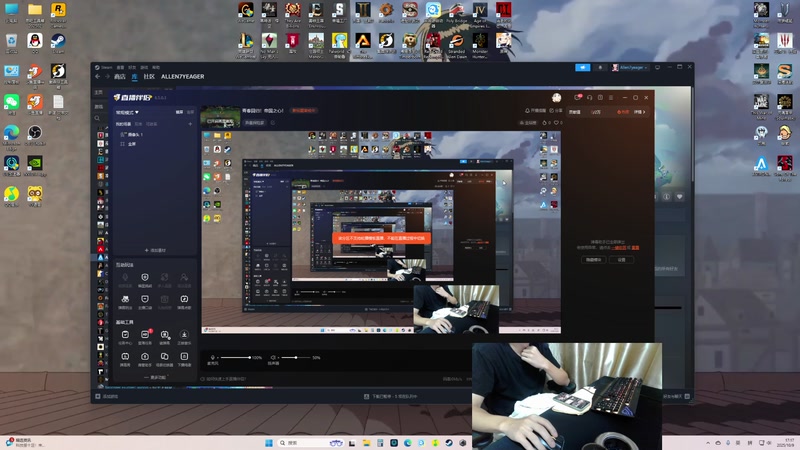The width and height of the screenshot is (800, 450).
Task: Open the QQ penguin desktop icon
Action: 35,43
